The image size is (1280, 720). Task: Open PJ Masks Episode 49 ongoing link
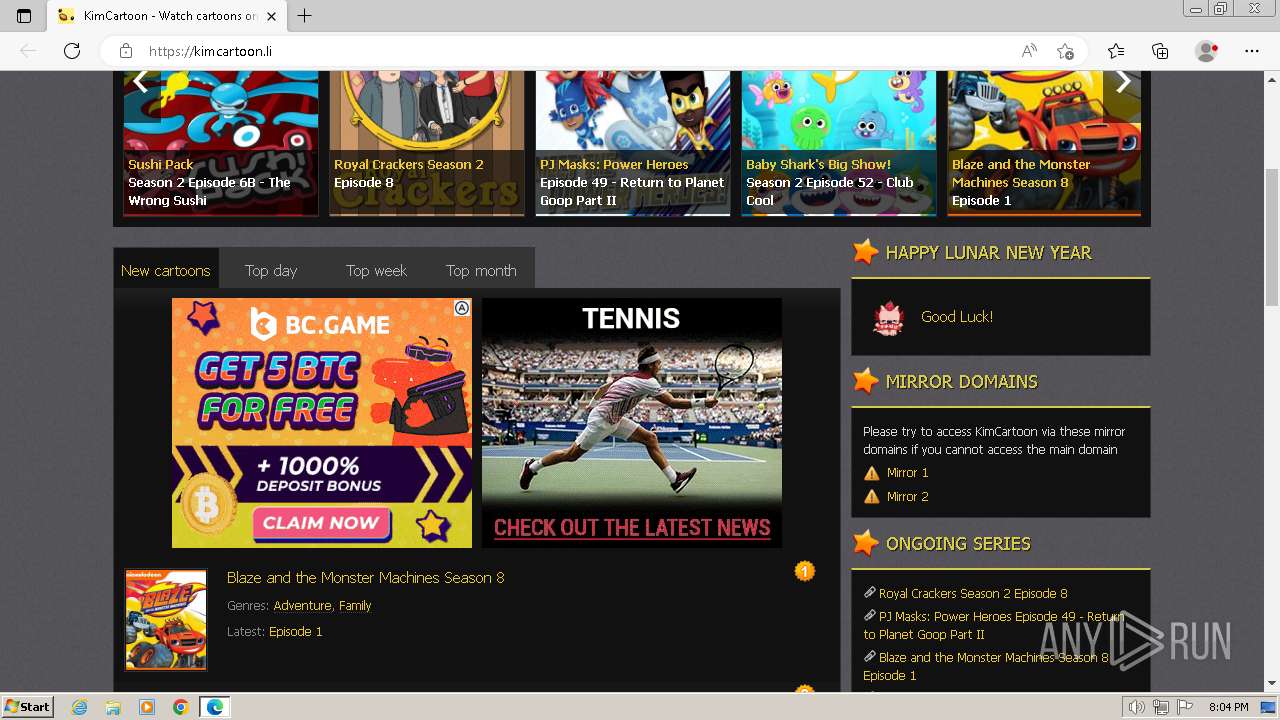click(x=993, y=626)
